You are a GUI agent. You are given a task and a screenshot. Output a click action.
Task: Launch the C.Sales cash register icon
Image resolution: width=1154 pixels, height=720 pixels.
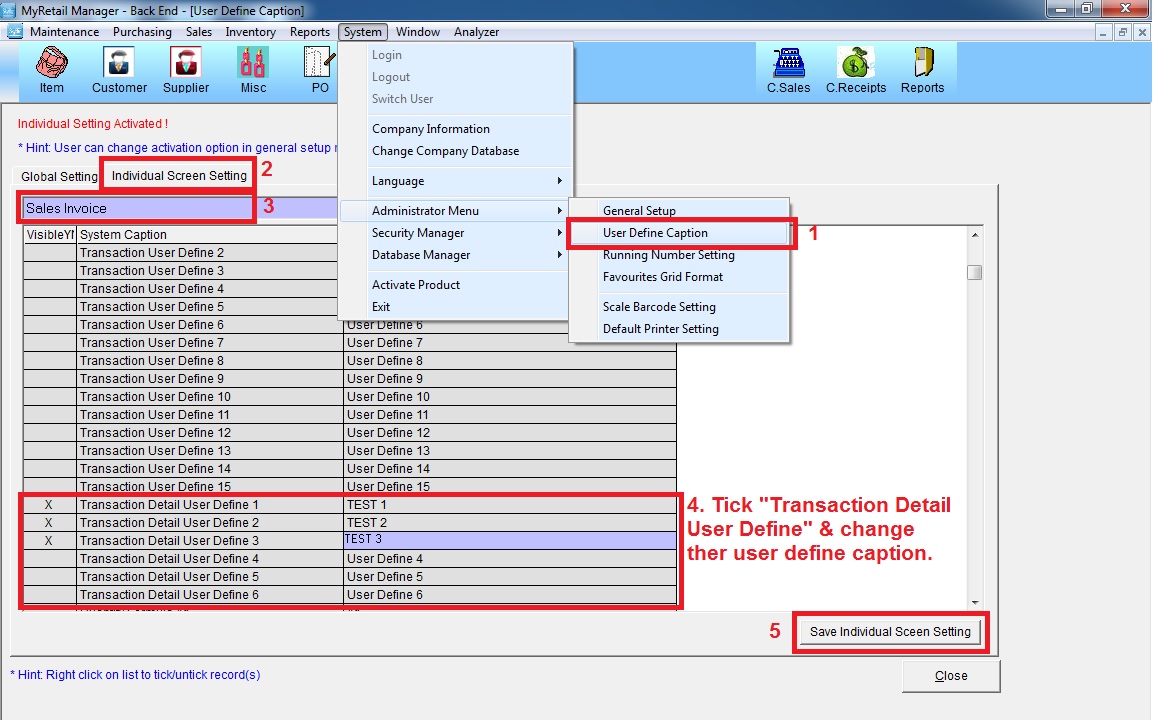coord(788,69)
